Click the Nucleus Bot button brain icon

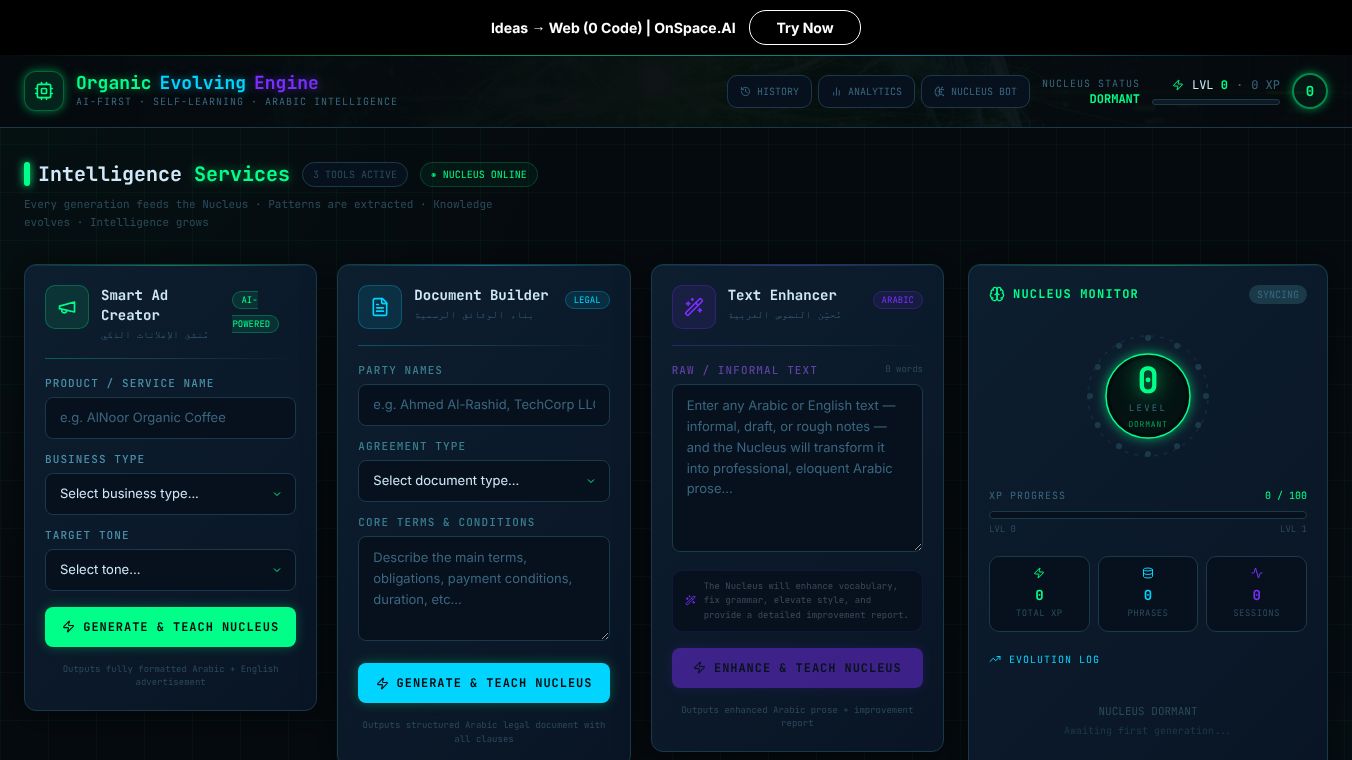pos(939,91)
